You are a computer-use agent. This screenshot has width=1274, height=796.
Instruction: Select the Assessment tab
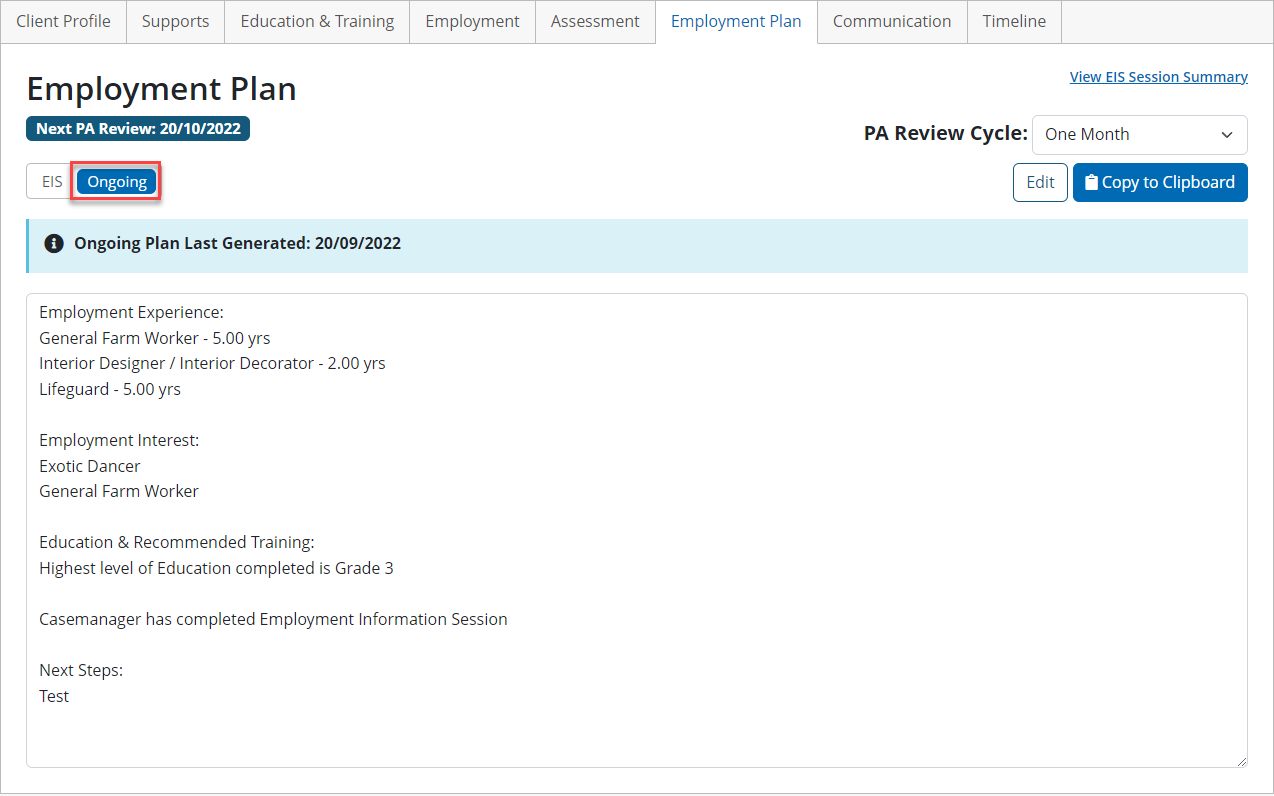(595, 21)
